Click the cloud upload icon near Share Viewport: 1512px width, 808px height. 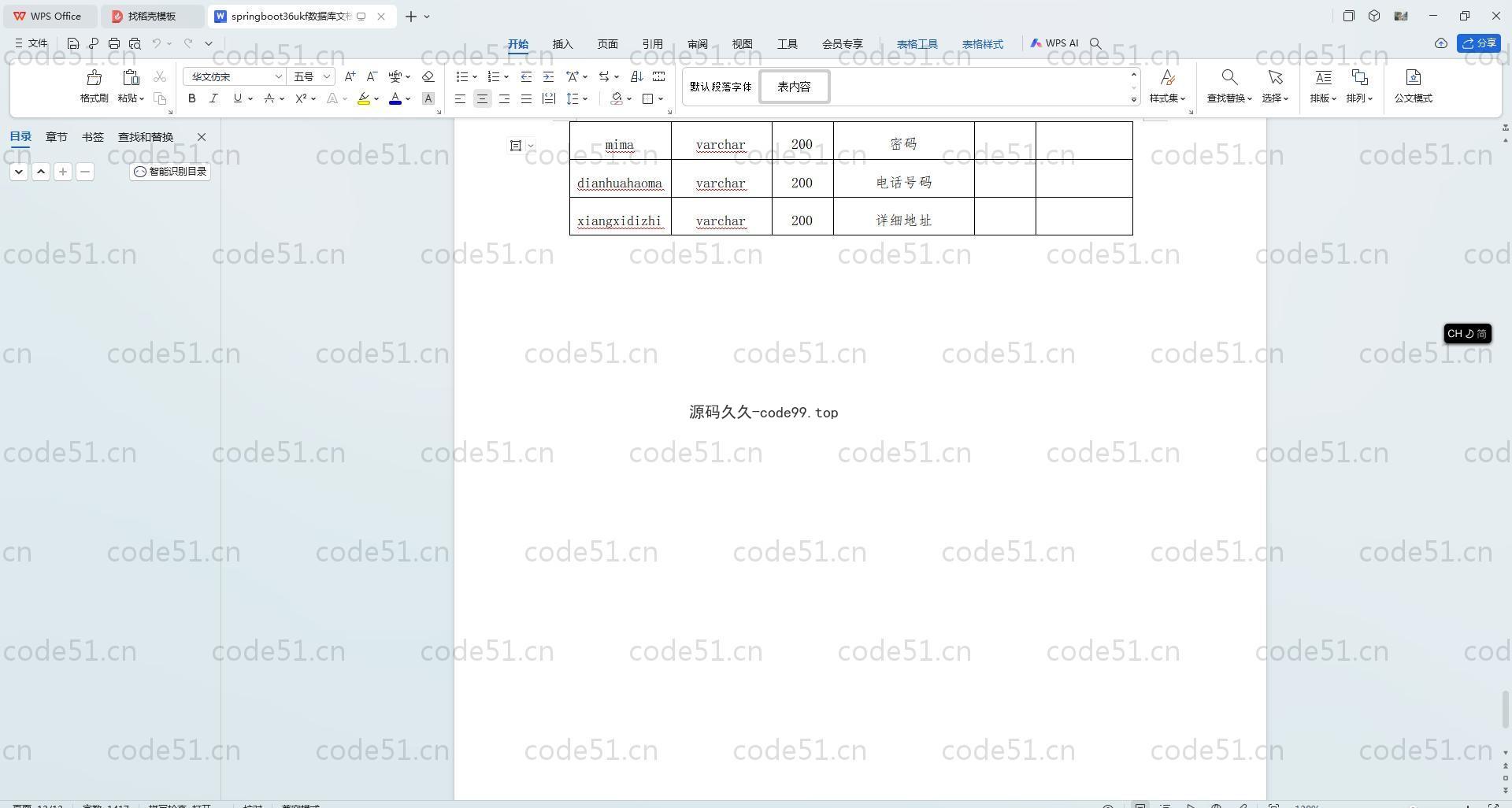[1441, 43]
